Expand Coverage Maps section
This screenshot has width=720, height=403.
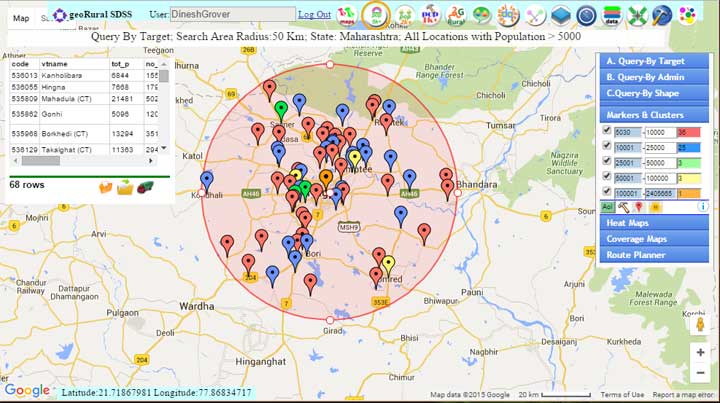[x=654, y=239]
